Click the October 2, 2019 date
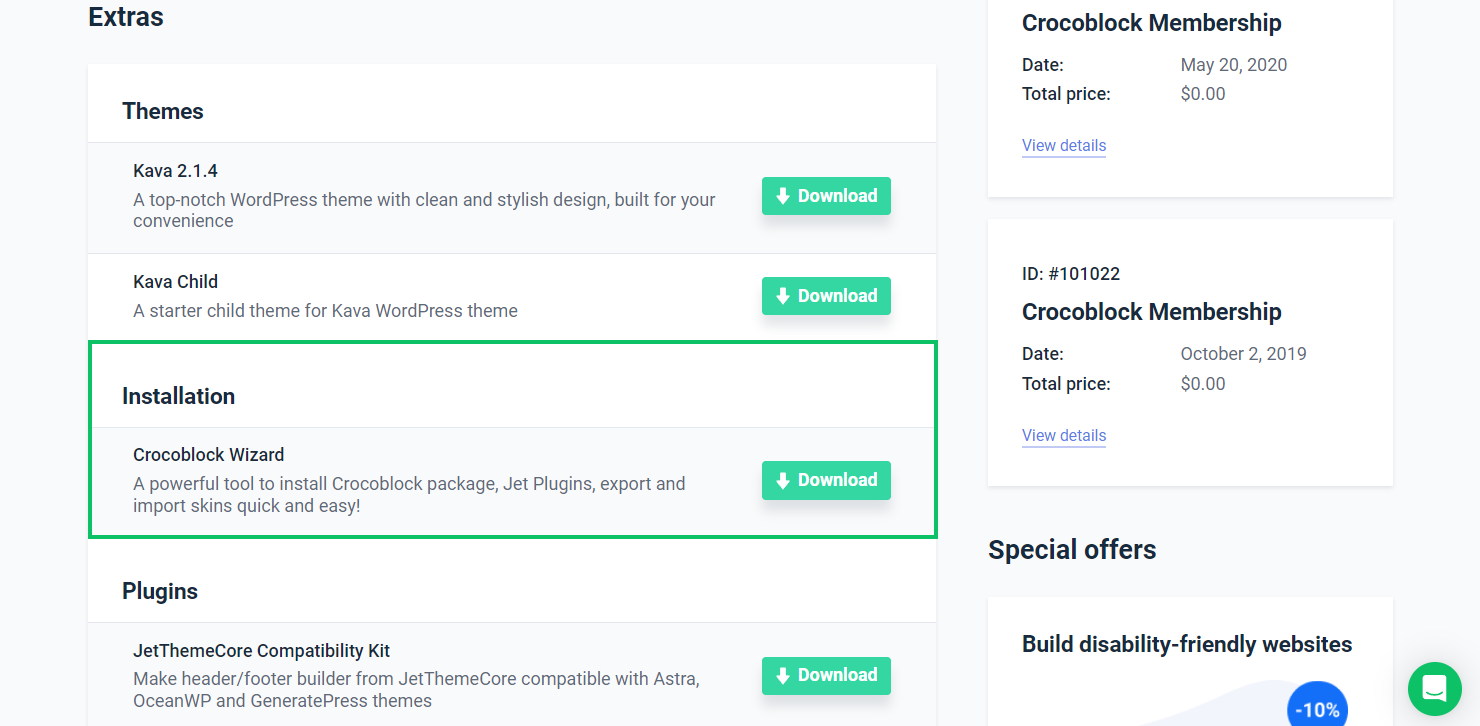Viewport: 1480px width, 726px height. click(1244, 354)
